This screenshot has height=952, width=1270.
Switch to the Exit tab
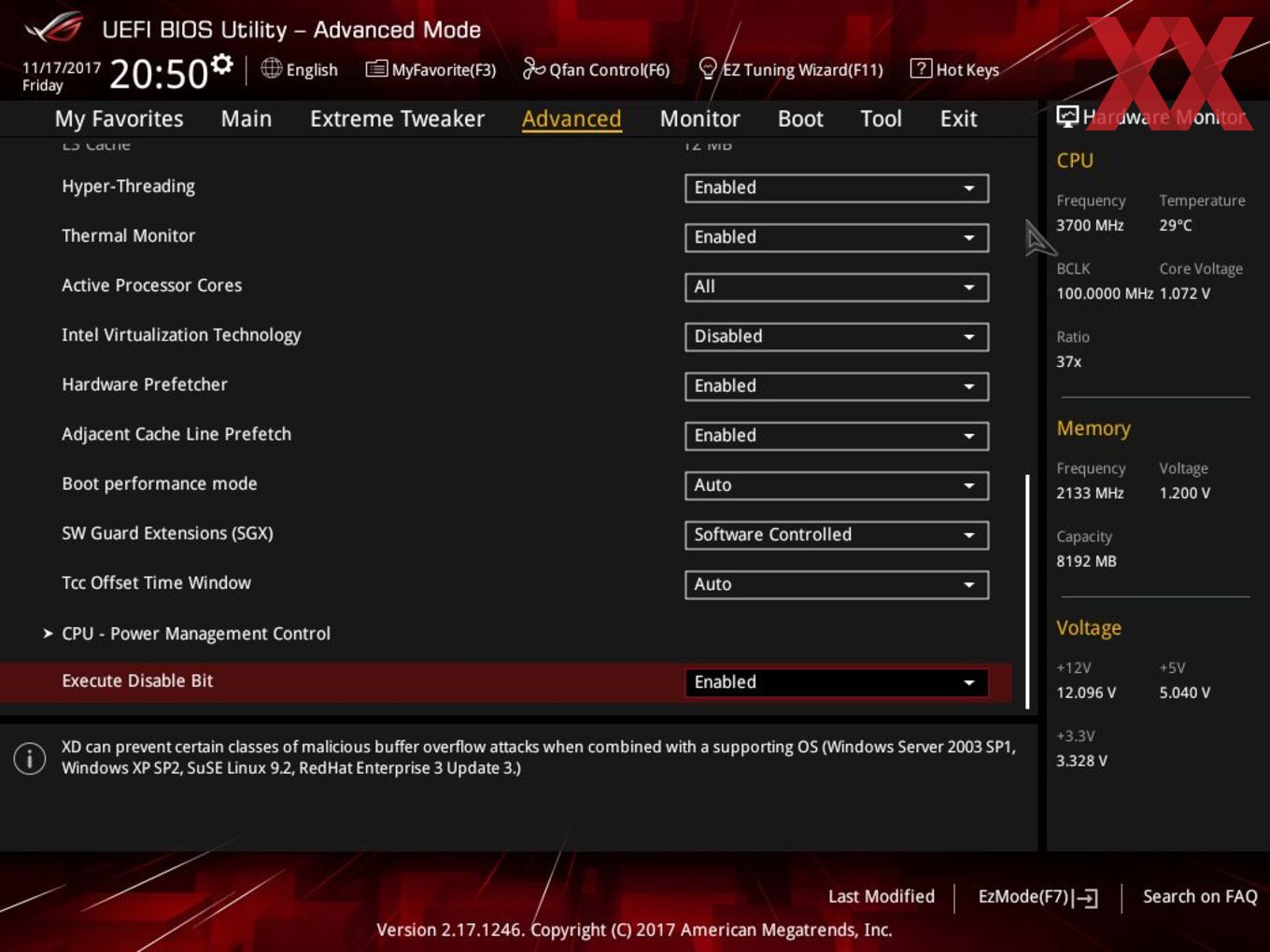(958, 119)
